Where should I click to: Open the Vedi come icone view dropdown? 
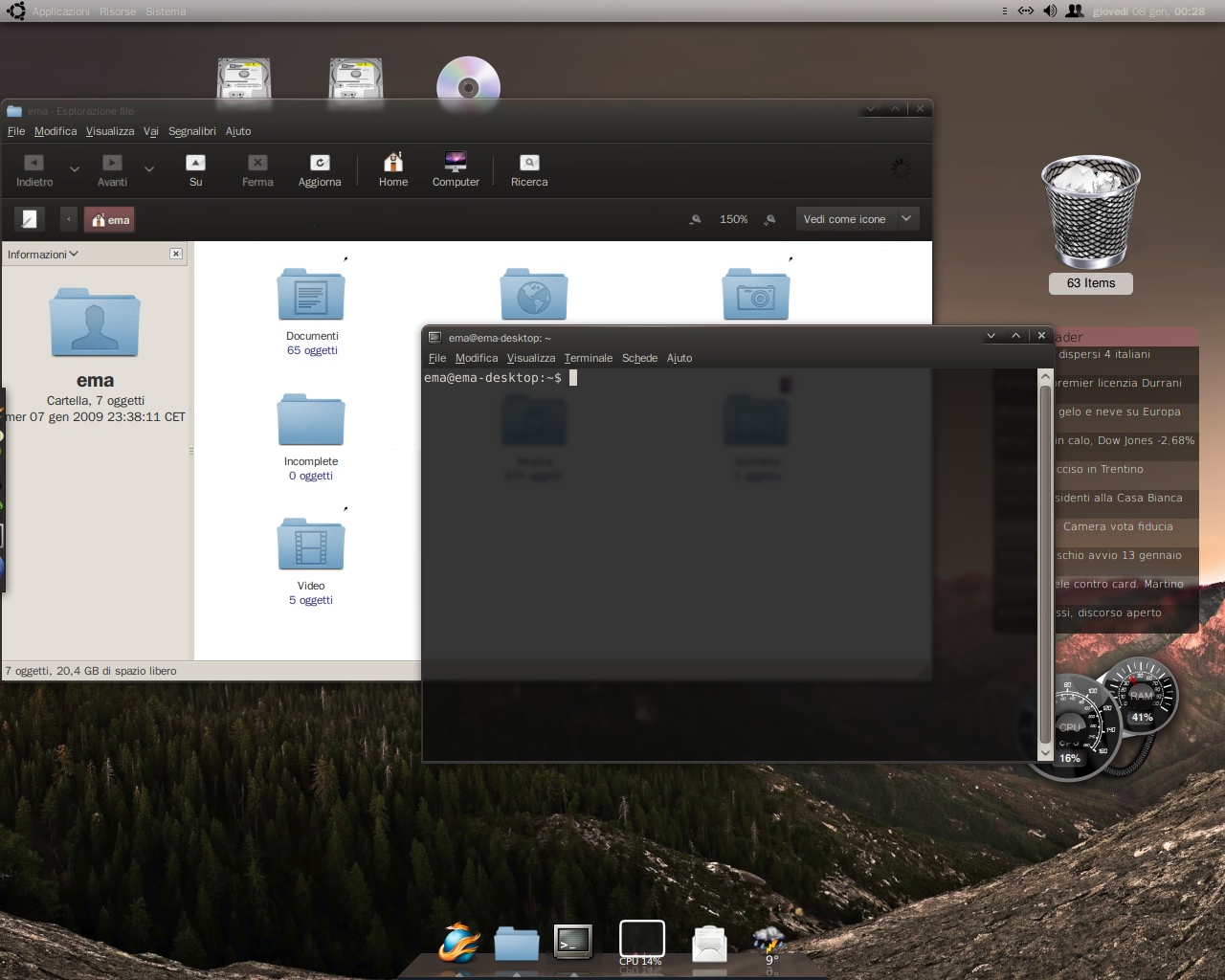click(x=857, y=219)
